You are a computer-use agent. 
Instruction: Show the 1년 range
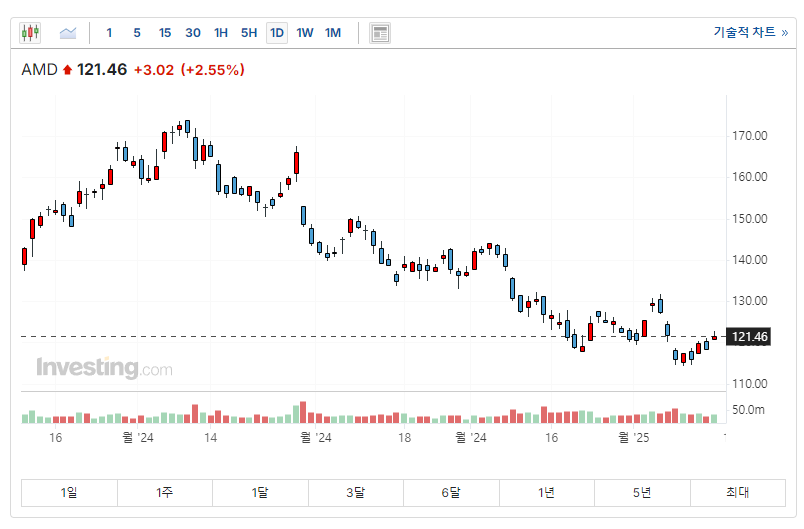(x=547, y=493)
